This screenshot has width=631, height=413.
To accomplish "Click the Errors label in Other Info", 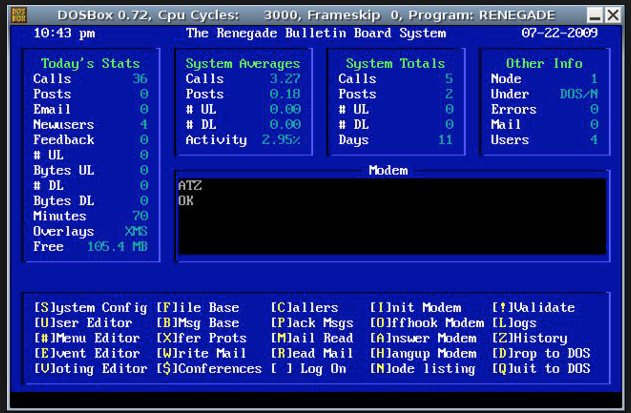I will click(513, 109).
